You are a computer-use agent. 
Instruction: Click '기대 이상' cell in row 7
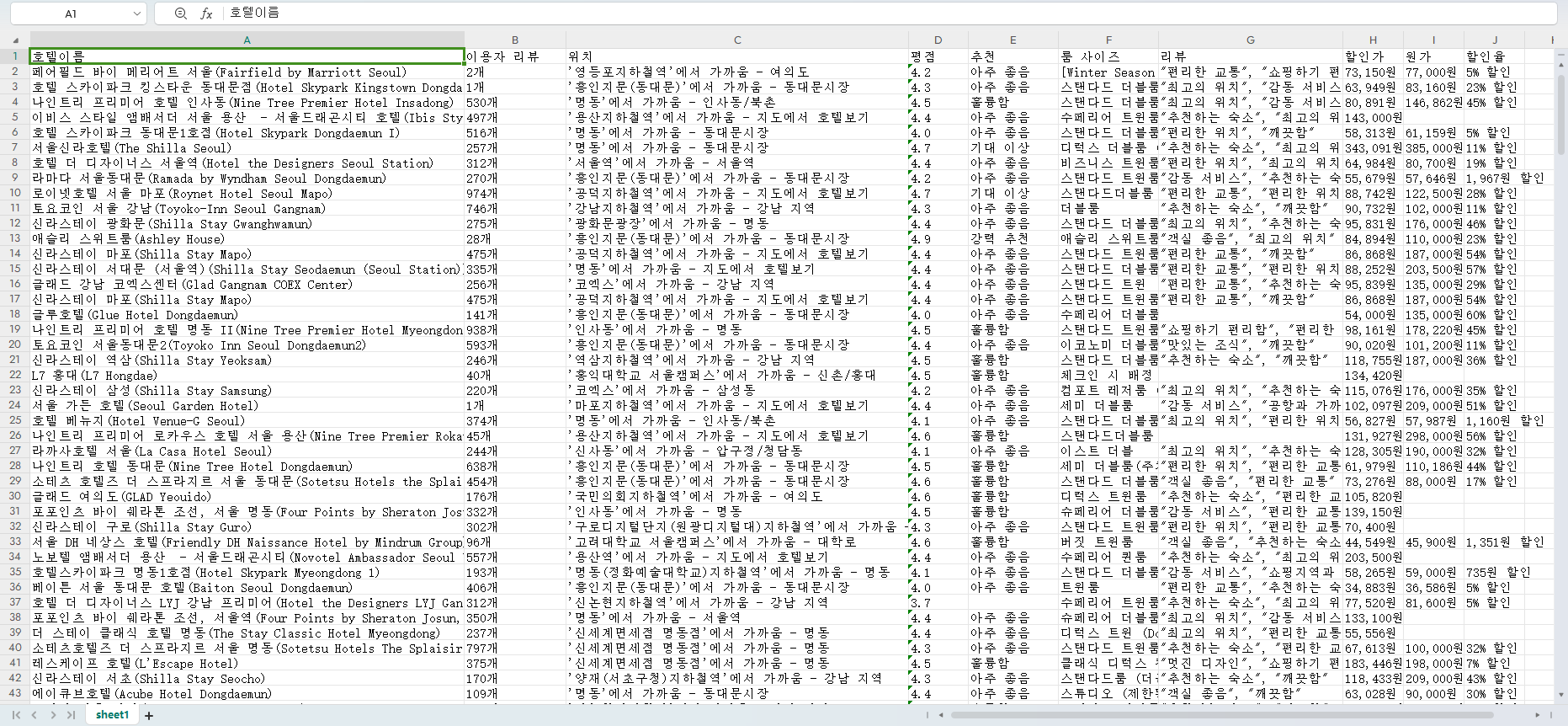(1013, 147)
